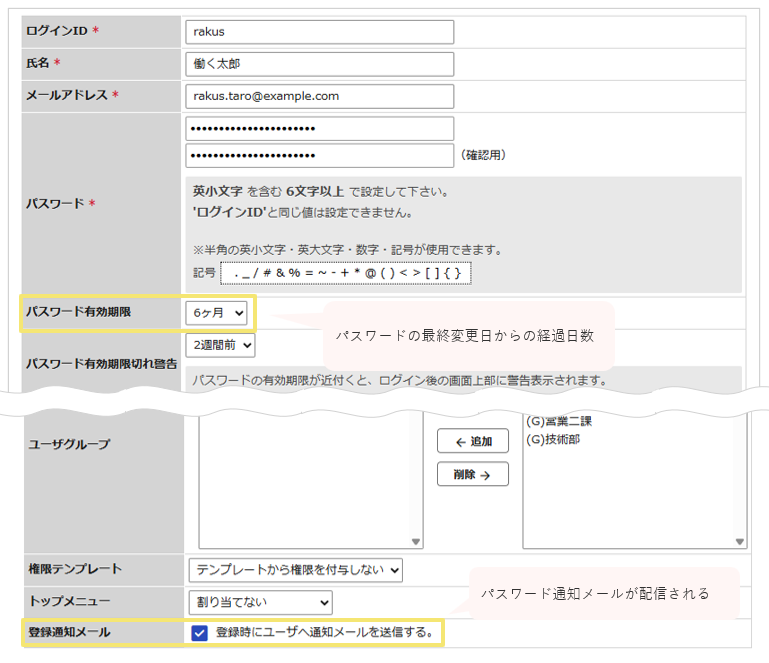Click the 削除 → button
Viewport: 769px width, 663px height.
(473, 474)
